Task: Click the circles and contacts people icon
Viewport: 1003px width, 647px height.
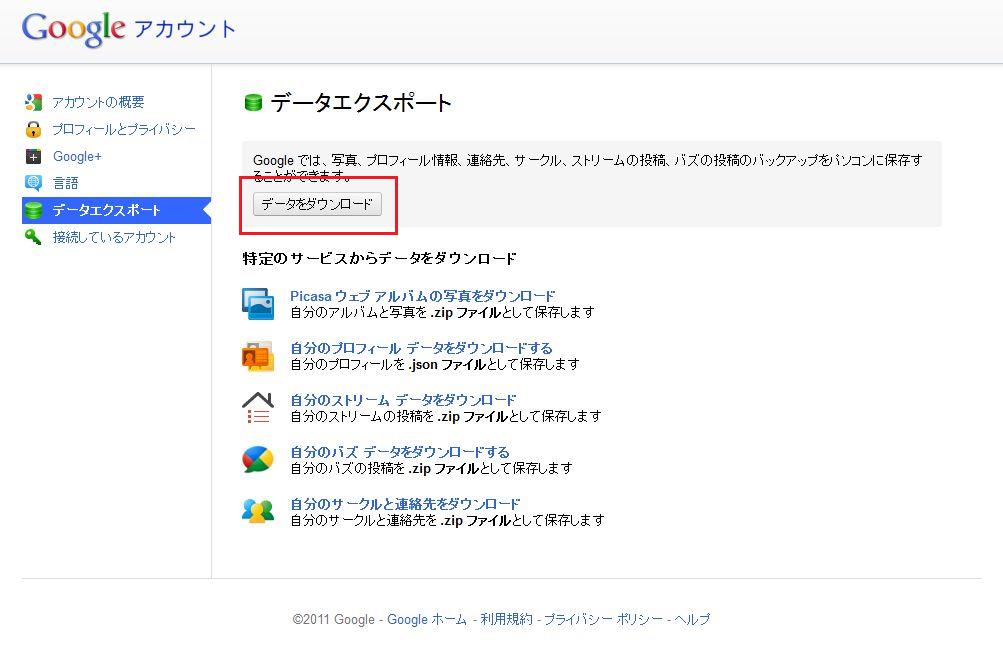Action: click(x=258, y=511)
